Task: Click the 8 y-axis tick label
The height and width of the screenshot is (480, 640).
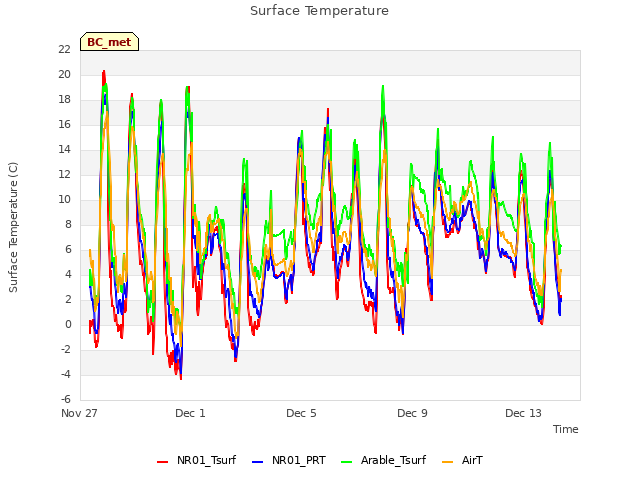Action: pyautogui.click(x=68, y=224)
